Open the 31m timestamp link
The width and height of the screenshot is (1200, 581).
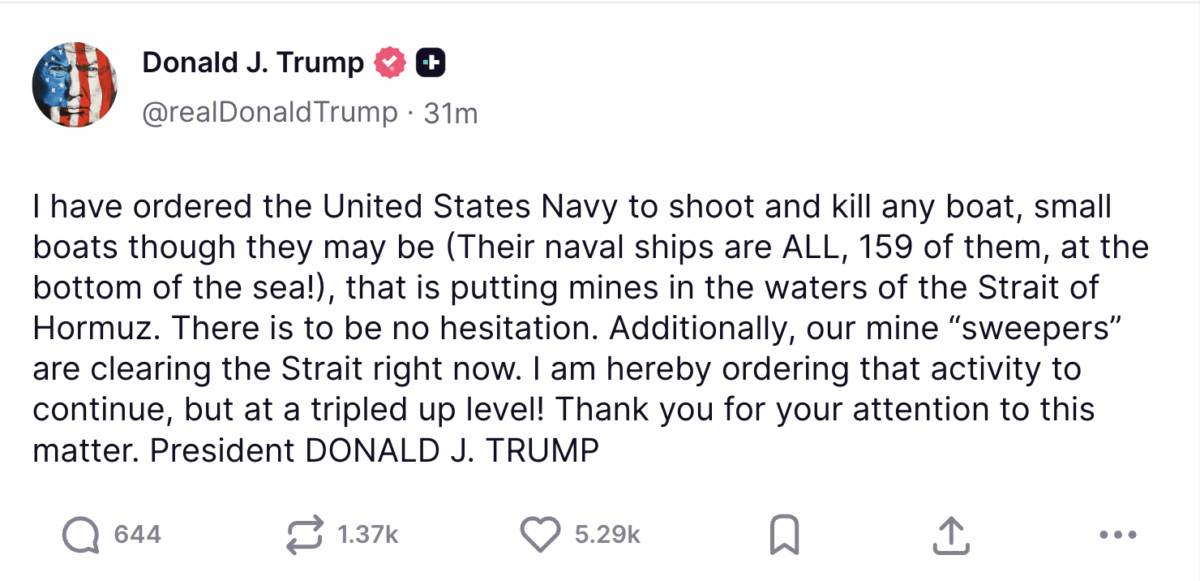point(451,113)
